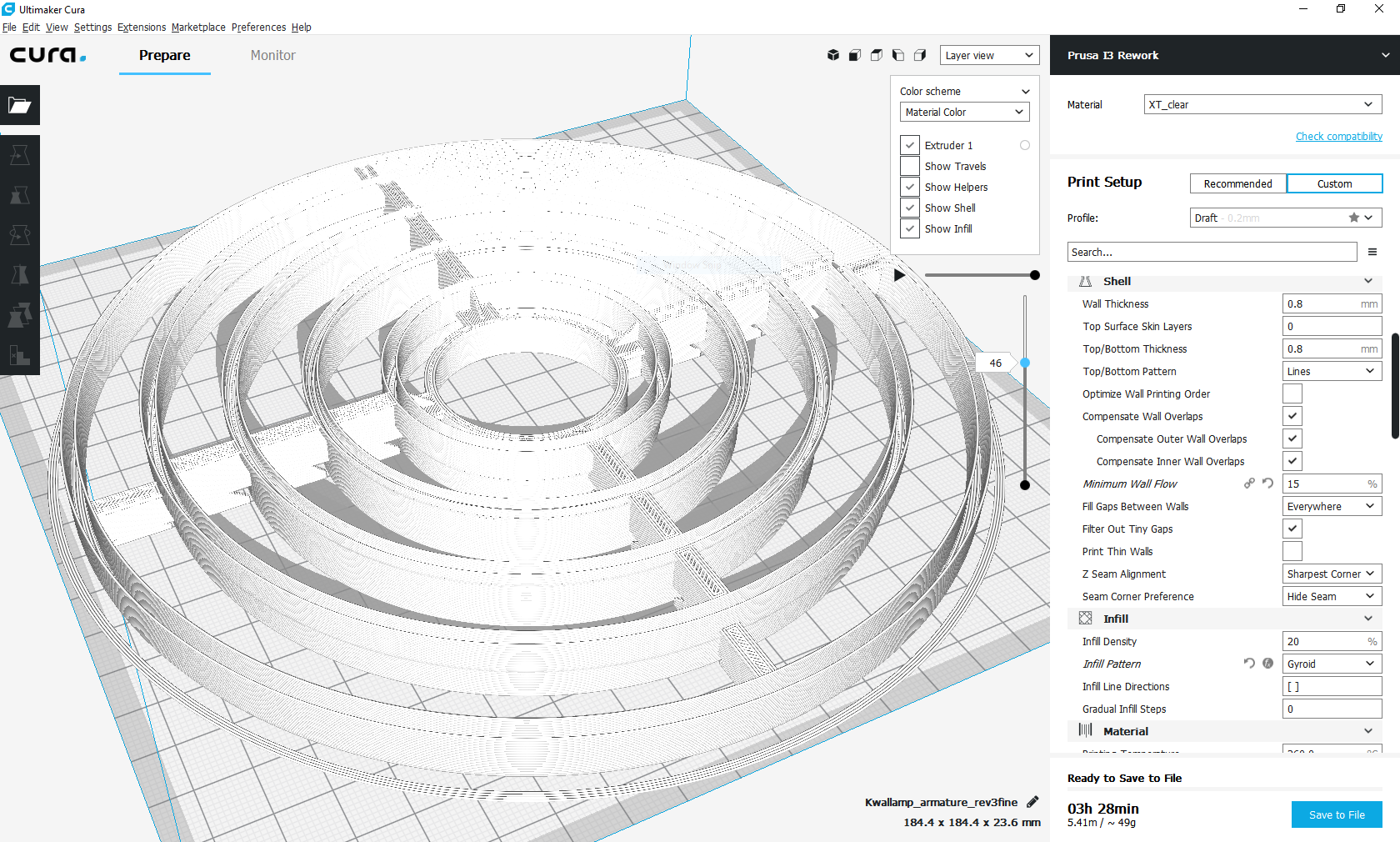The width and height of the screenshot is (1400, 842).
Task: Open the Material Color scheme dropdown
Action: point(964,112)
